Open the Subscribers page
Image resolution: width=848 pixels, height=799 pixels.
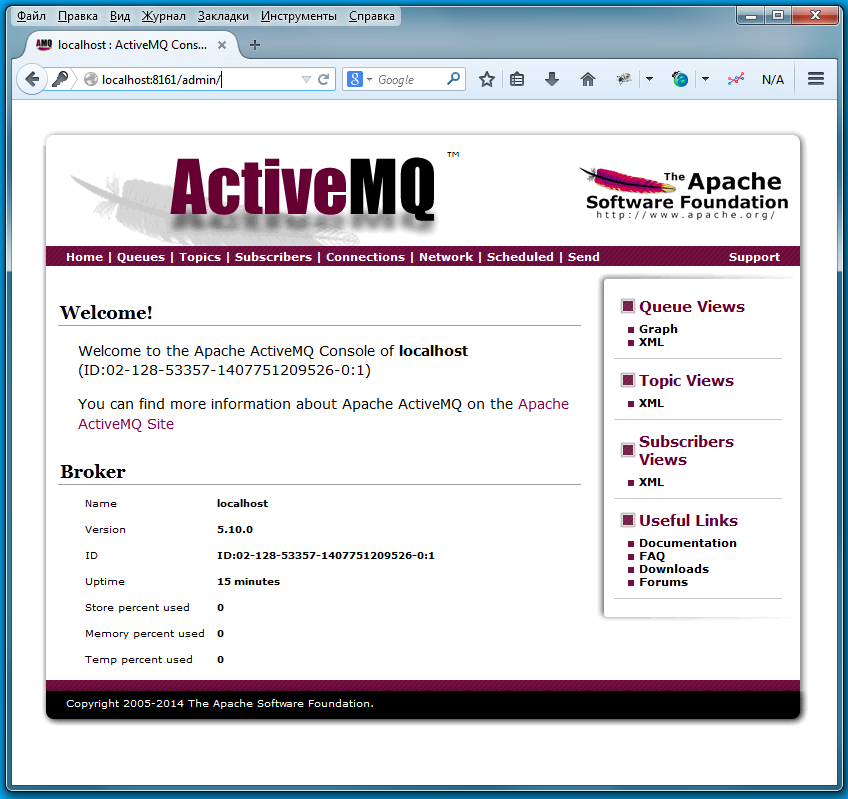pyautogui.click(x=273, y=257)
